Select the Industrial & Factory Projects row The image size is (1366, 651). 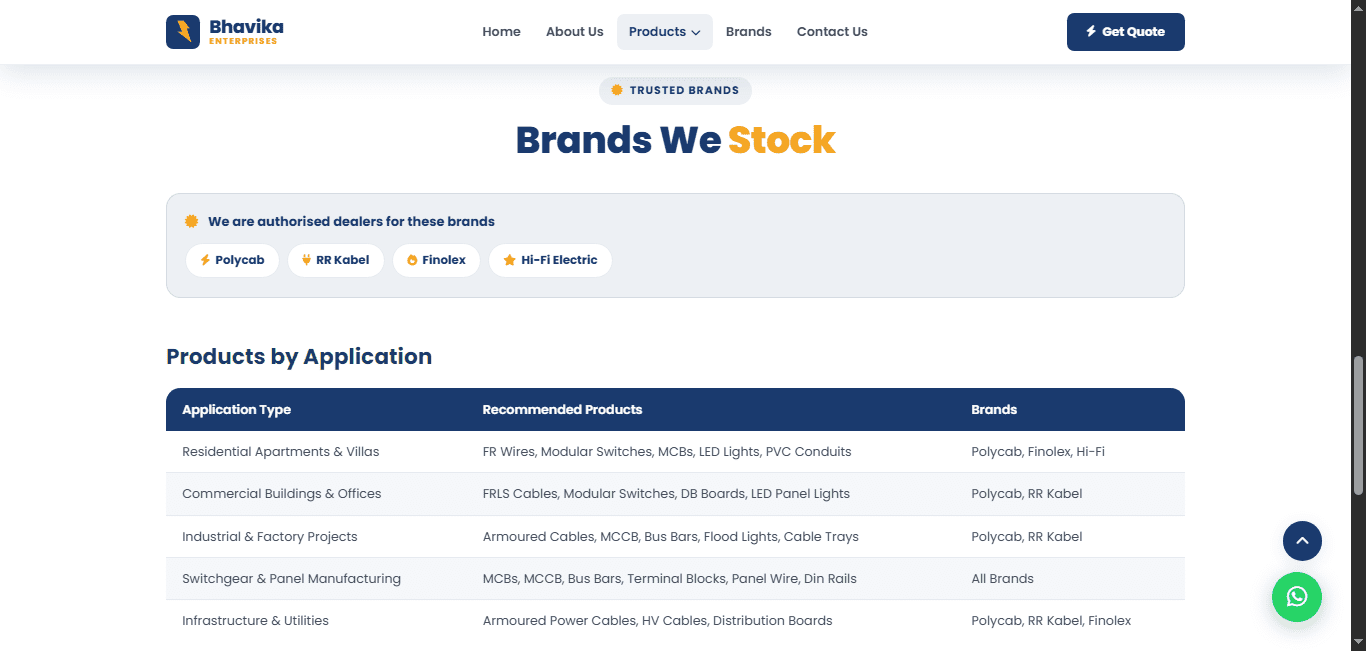coord(675,537)
